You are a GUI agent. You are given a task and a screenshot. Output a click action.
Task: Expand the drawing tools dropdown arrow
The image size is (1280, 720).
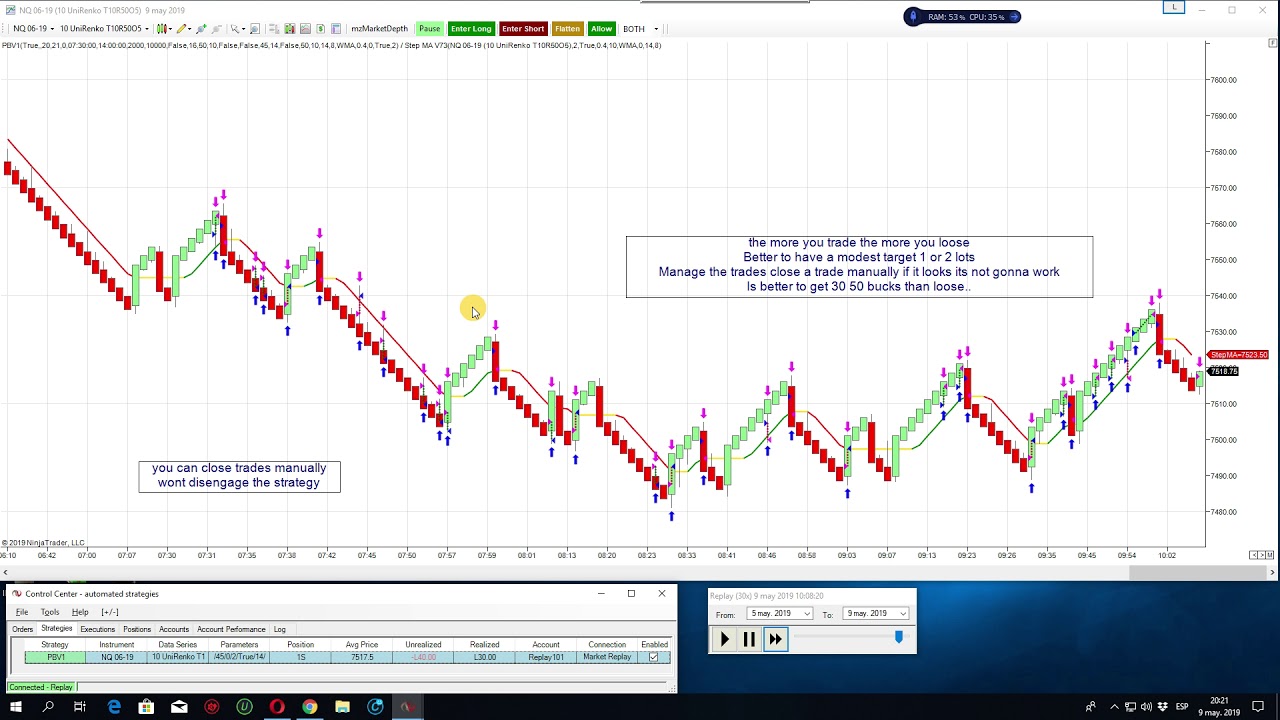point(190,29)
